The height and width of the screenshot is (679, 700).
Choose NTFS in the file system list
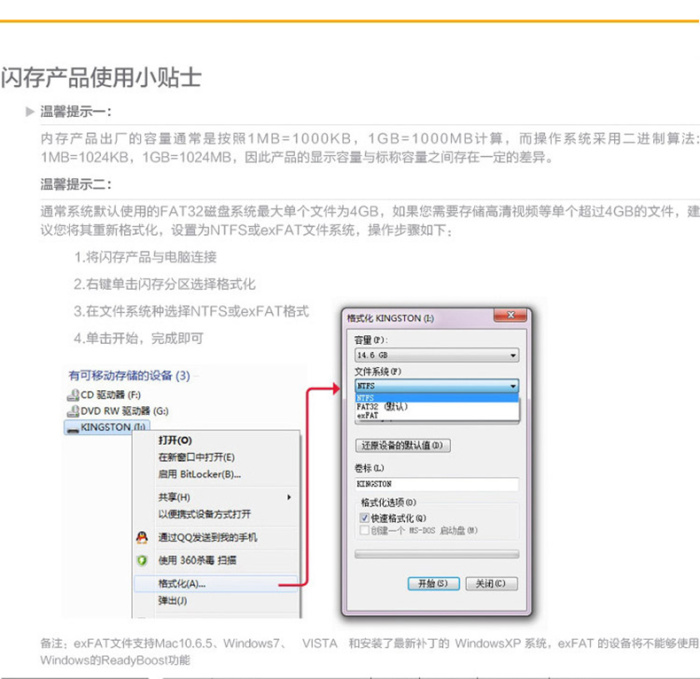(x=437, y=397)
